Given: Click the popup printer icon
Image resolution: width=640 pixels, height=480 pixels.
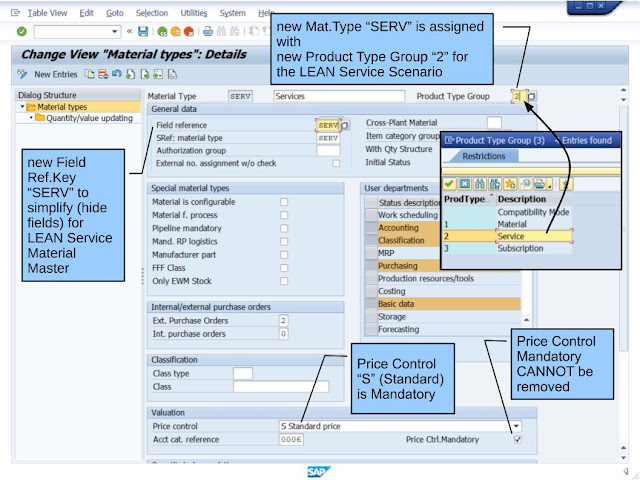Looking at the screenshot, I should click(x=540, y=184).
